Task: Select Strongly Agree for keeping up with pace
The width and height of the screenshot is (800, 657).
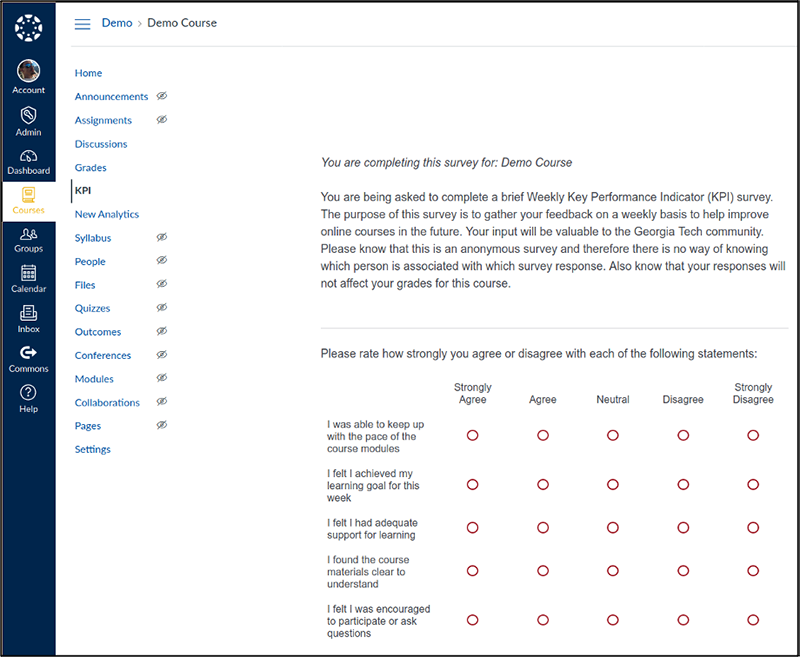Action: [473, 435]
